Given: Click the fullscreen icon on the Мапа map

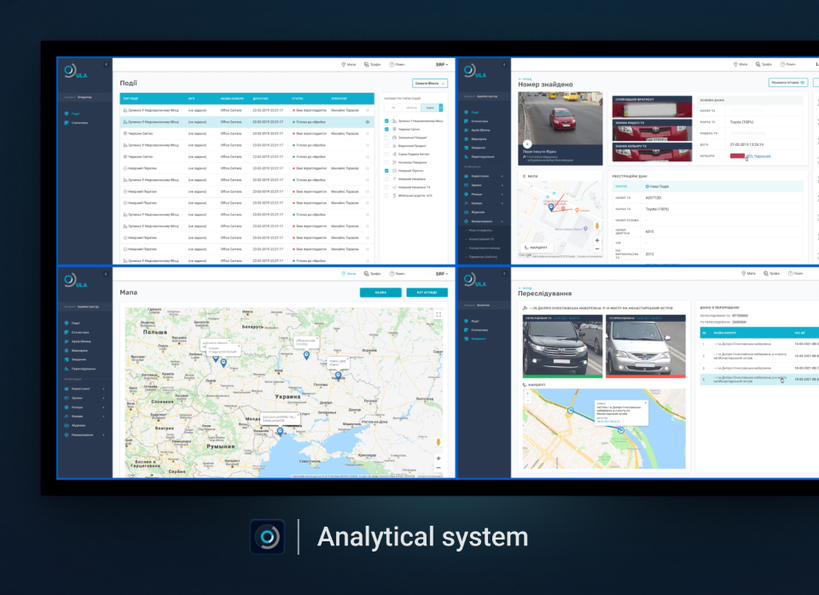Looking at the screenshot, I should [x=438, y=315].
